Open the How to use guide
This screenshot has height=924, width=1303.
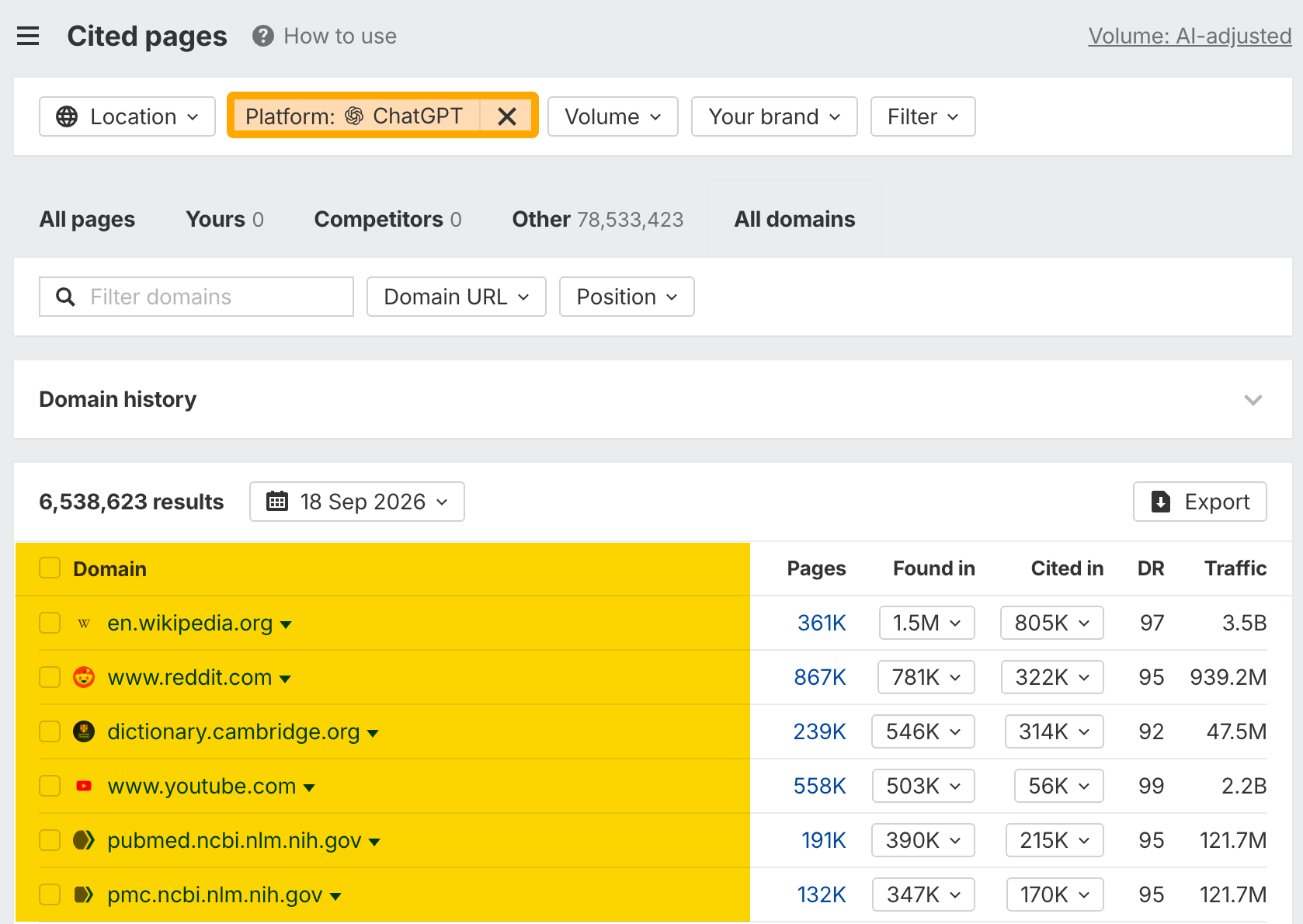(x=340, y=36)
